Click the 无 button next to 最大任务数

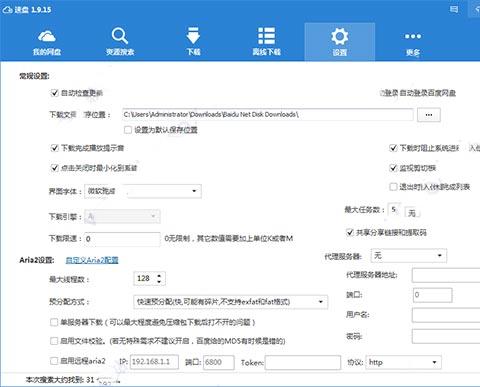pyautogui.click(x=412, y=212)
